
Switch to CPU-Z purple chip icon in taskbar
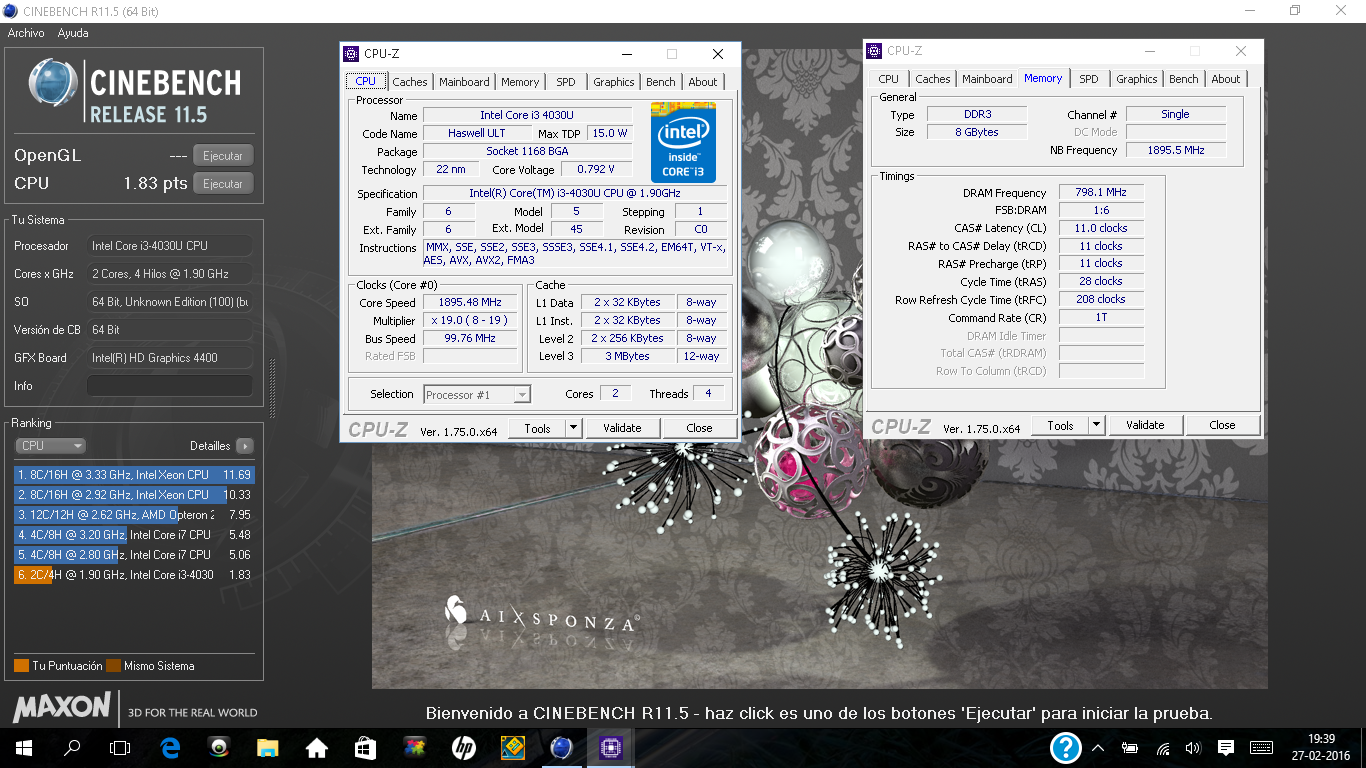pos(610,747)
